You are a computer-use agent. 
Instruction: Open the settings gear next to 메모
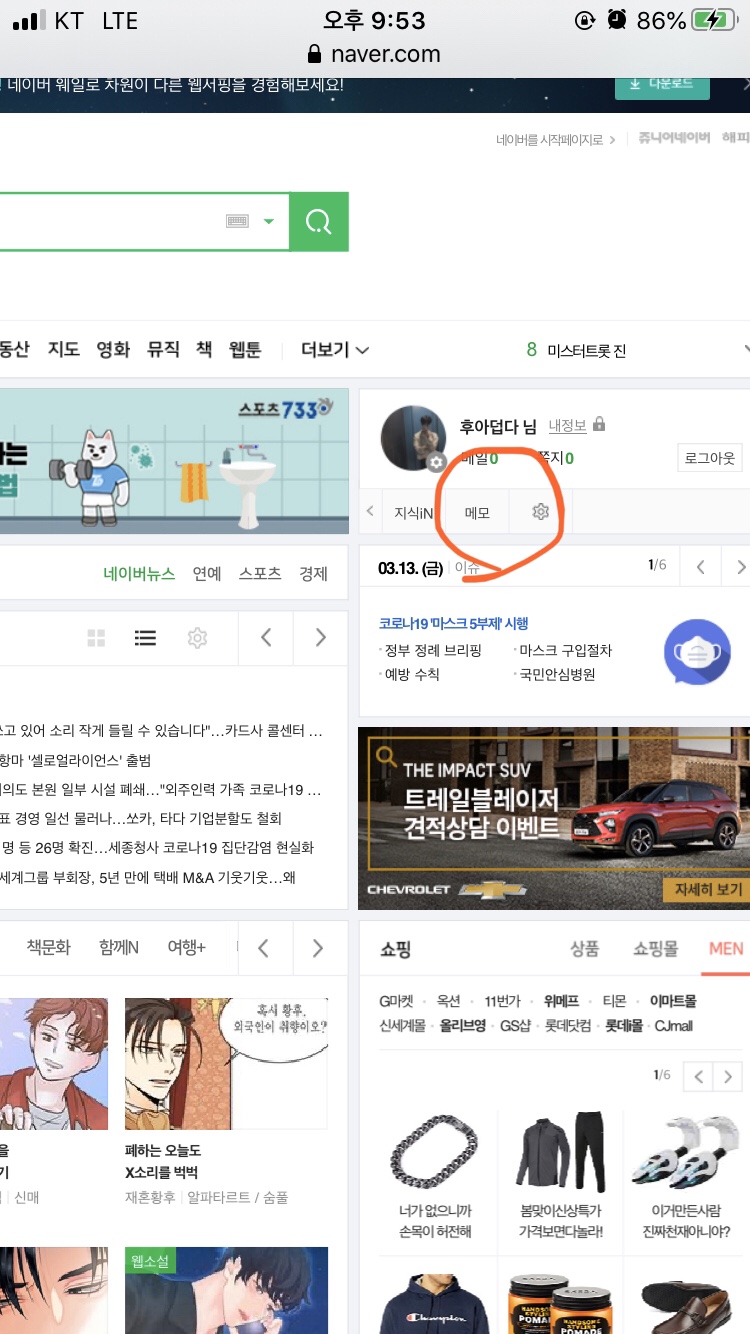coord(541,512)
